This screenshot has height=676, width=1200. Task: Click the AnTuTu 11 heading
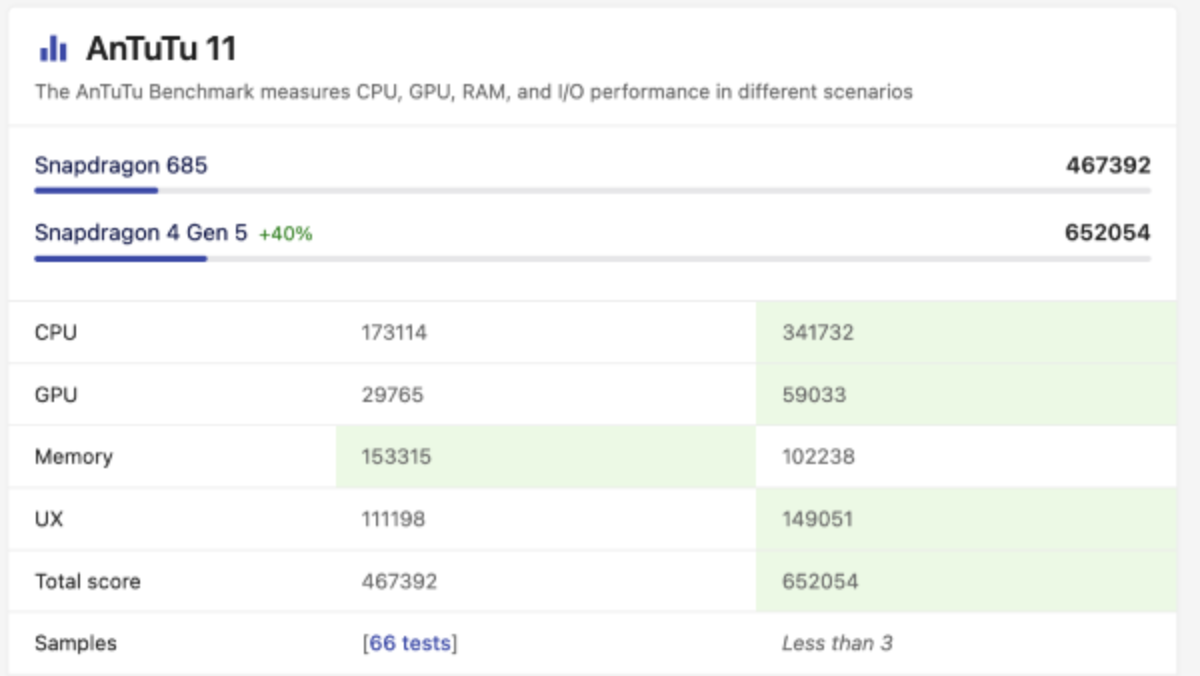(161, 49)
